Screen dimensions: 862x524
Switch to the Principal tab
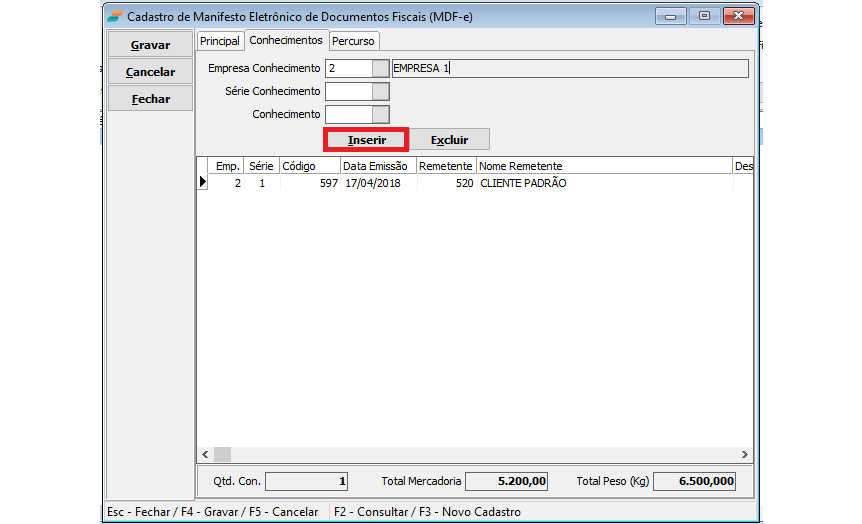[220, 41]
